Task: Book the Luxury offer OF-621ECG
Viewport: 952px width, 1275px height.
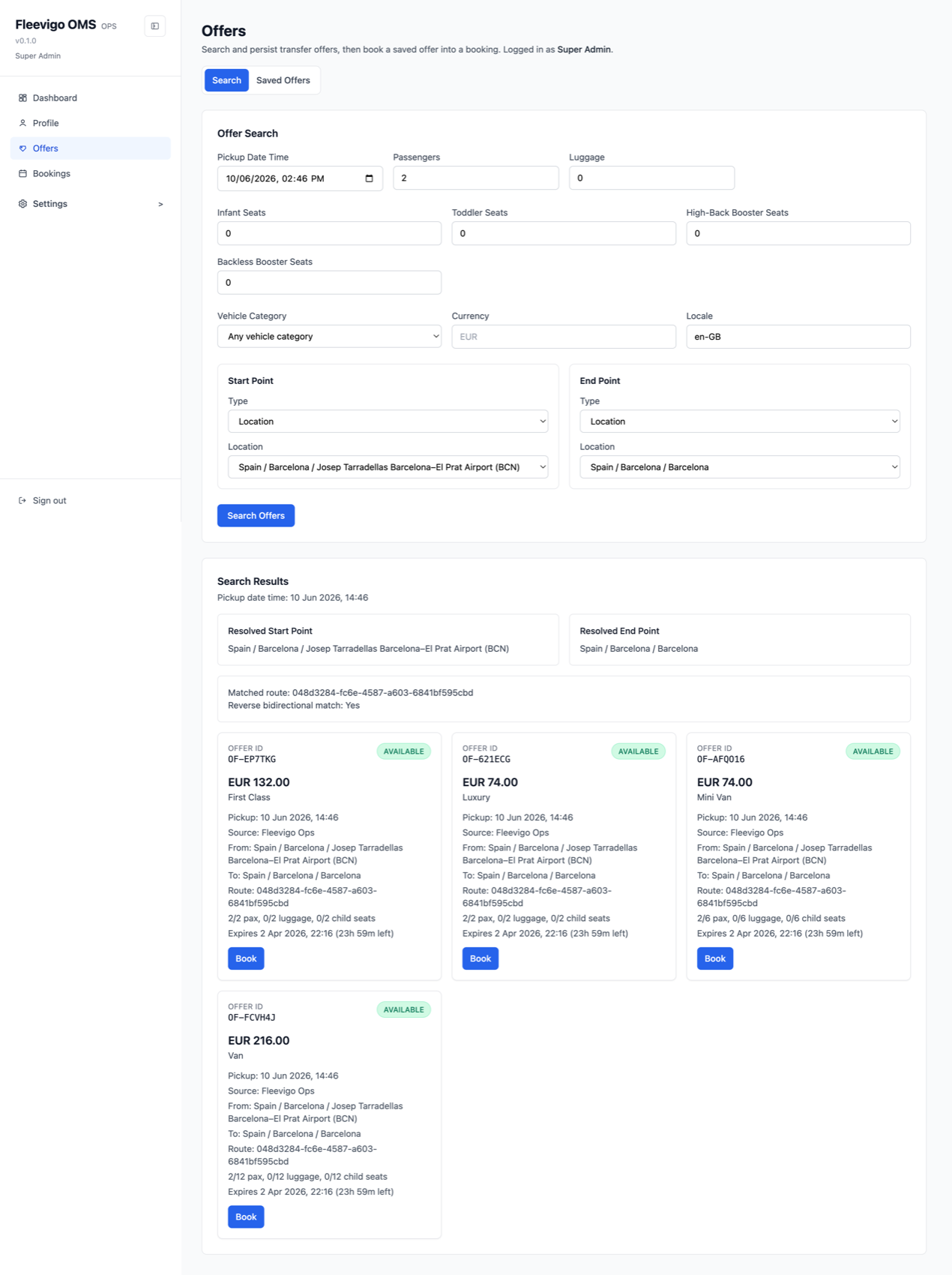Action: click(x=480, y=958)
